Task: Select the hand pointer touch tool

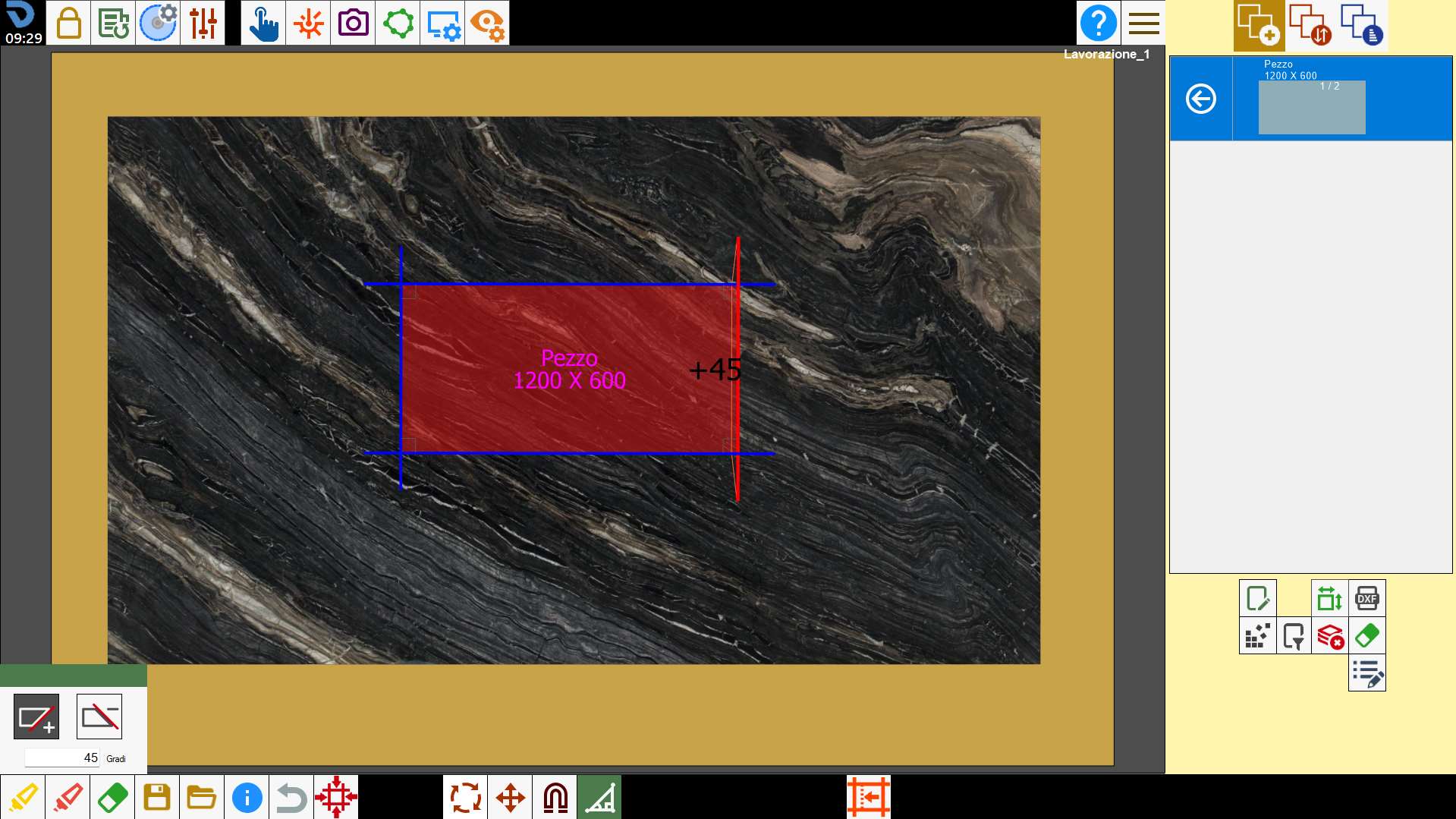Action: (263, 23)
